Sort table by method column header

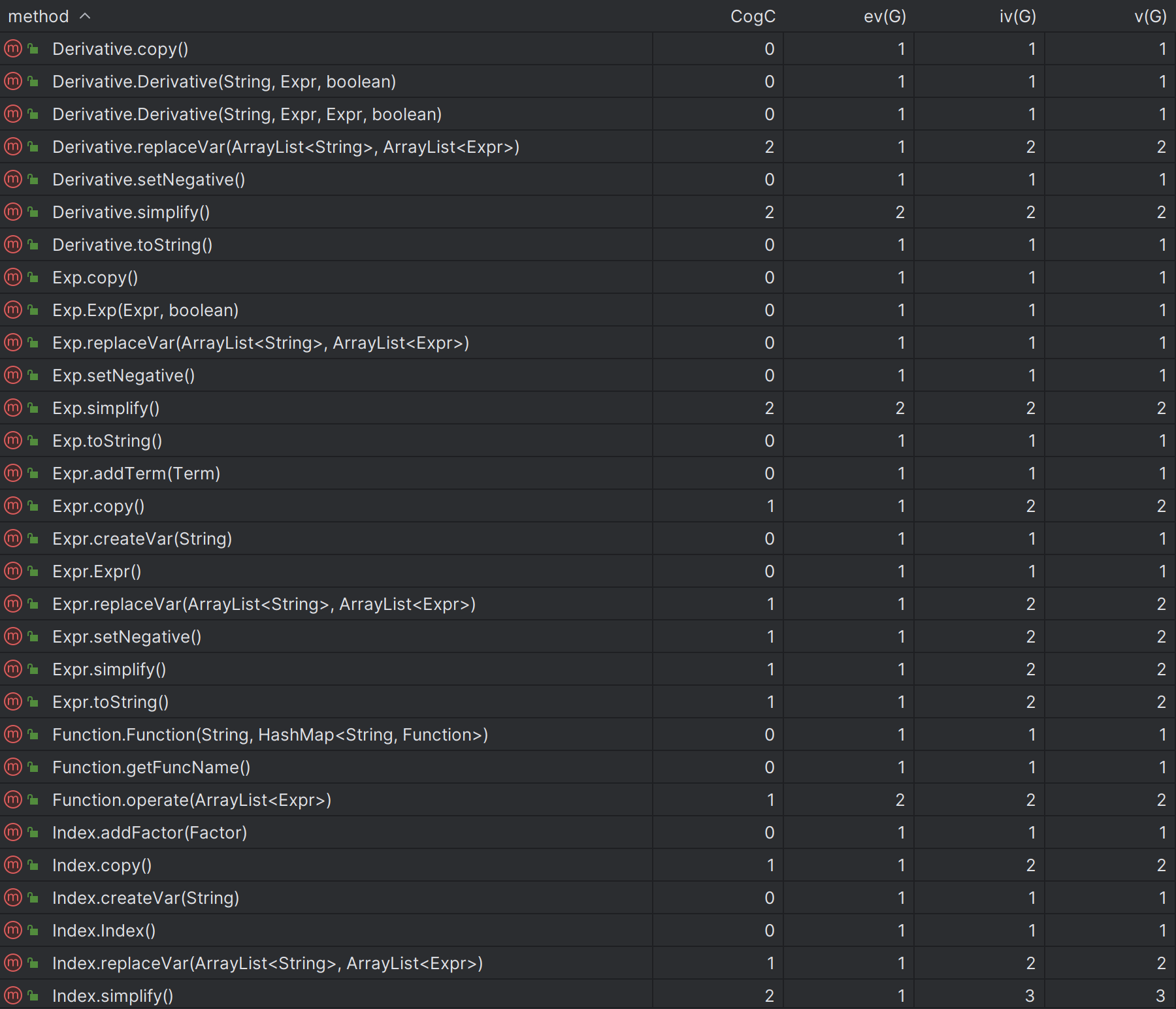pos(39,16)
